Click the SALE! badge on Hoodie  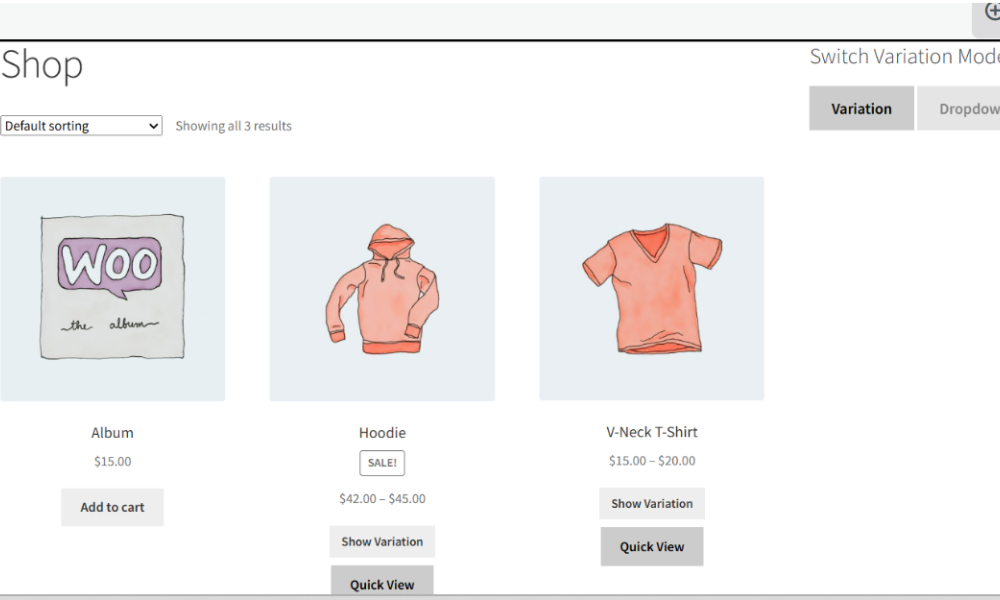382,462
